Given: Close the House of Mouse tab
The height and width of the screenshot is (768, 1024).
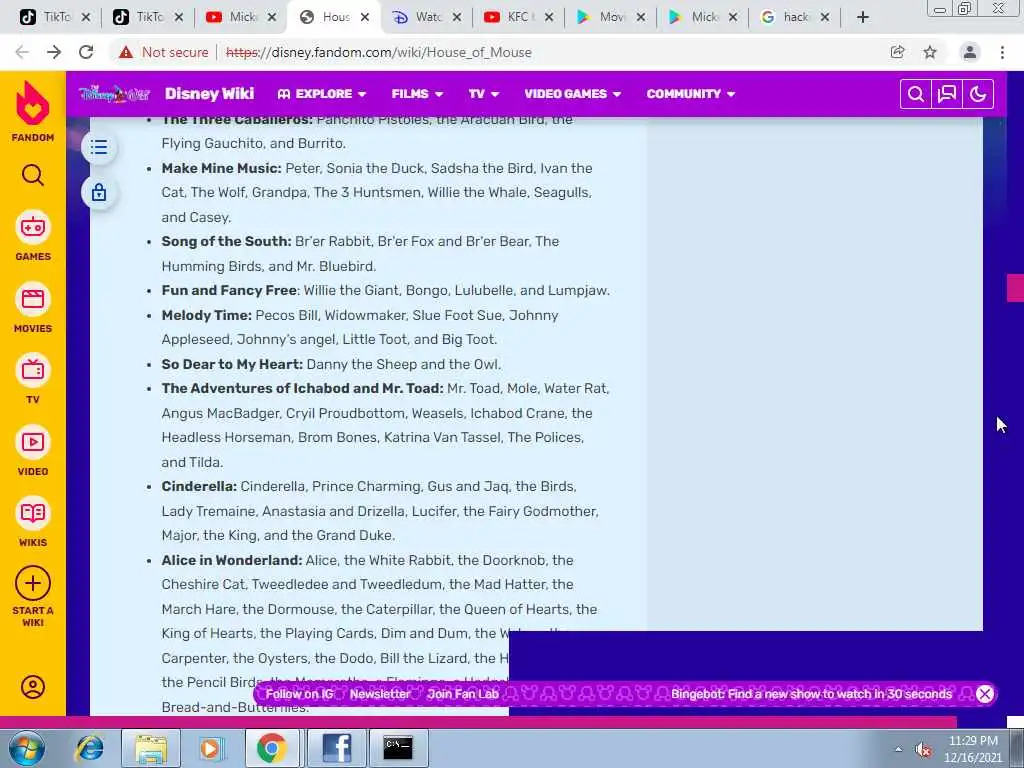Looking at the screenshot, I should (x=365, y=17).
